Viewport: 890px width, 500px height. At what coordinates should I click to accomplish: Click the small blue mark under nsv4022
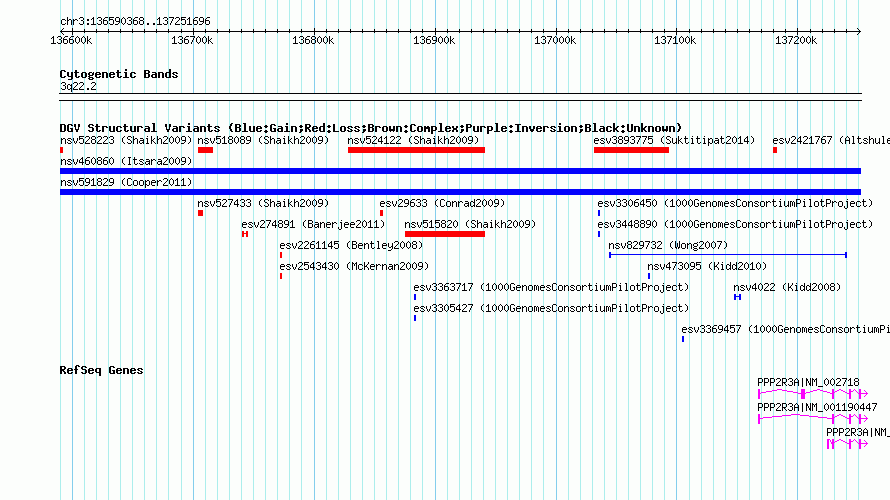(x=737, y=297)
